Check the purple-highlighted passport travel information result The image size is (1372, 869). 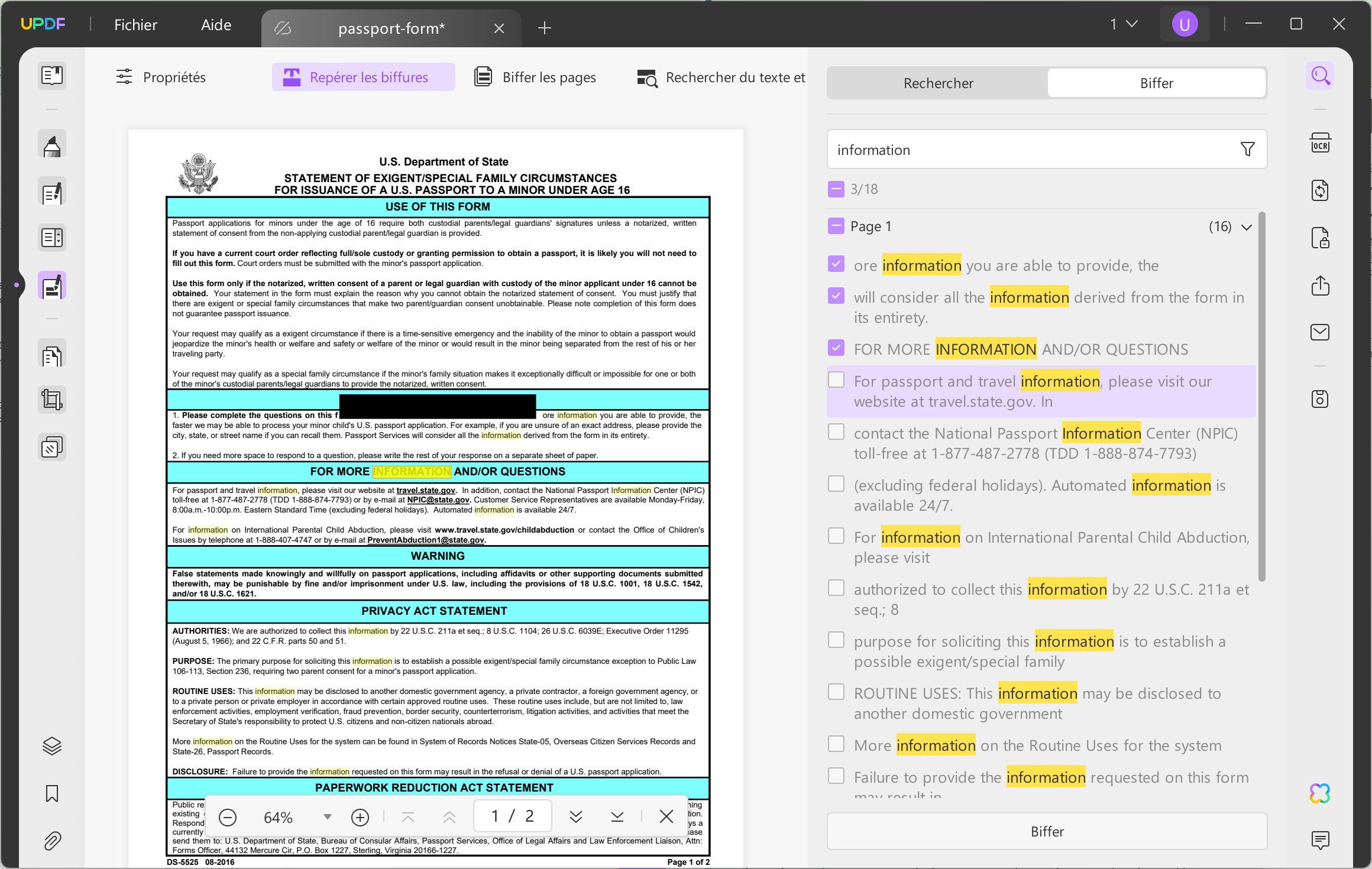click(836, 379)
